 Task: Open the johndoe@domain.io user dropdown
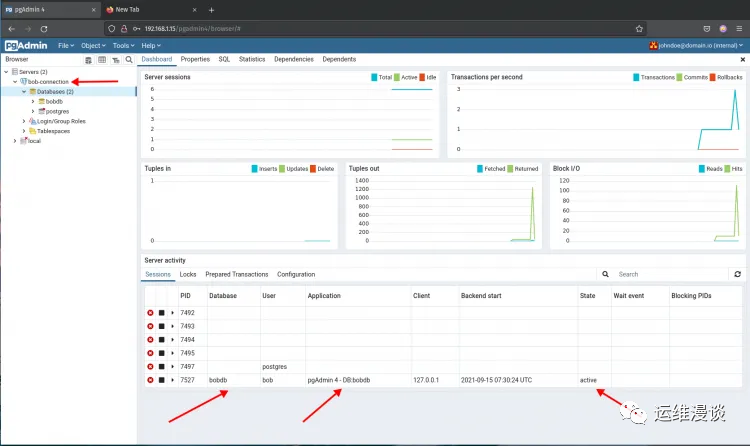pyautogui.click(x=696, y=45)
